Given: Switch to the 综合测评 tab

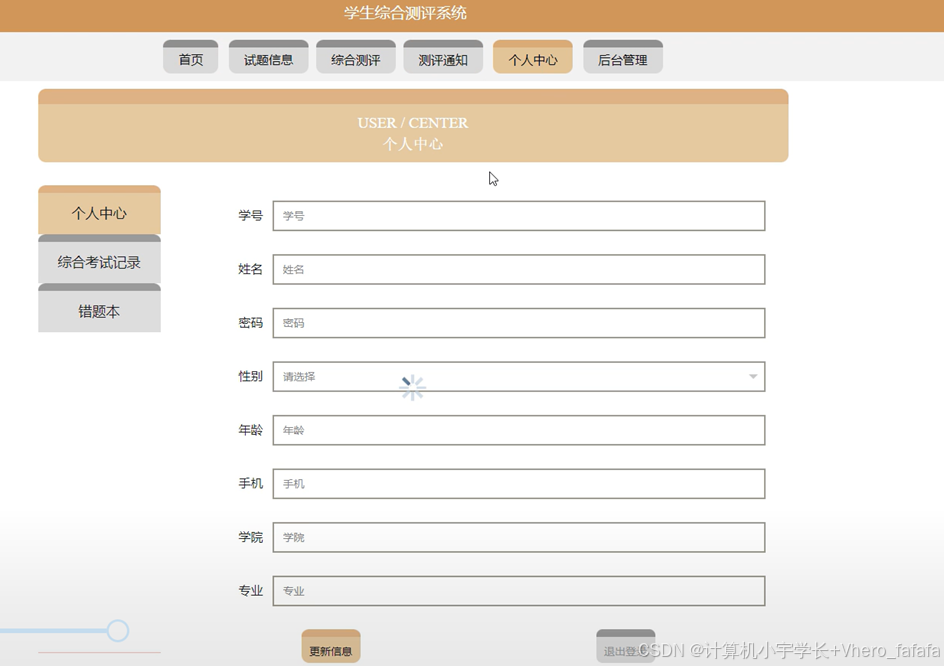Looking at the screenshot, I should pyautogui.click(x=356, y=57).
